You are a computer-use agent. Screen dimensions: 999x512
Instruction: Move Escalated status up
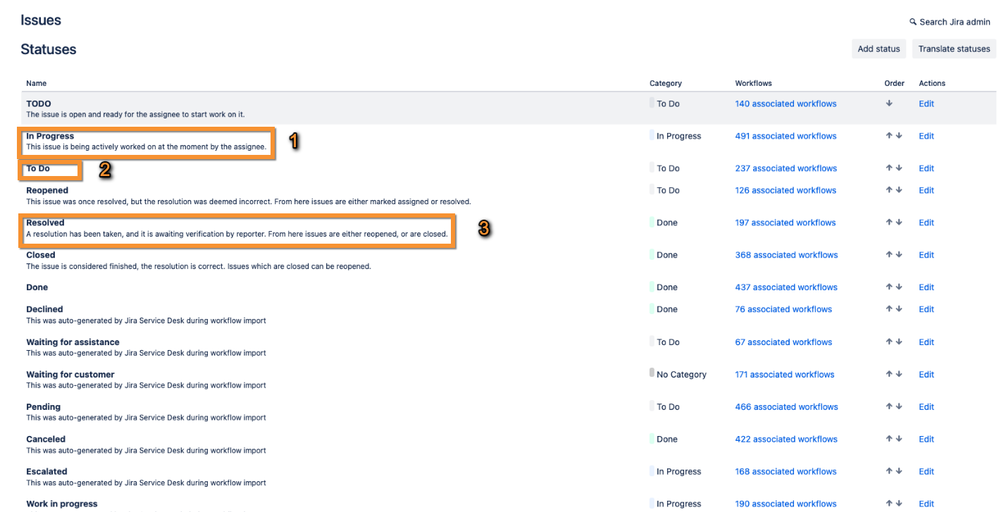(x=889, y=471)
